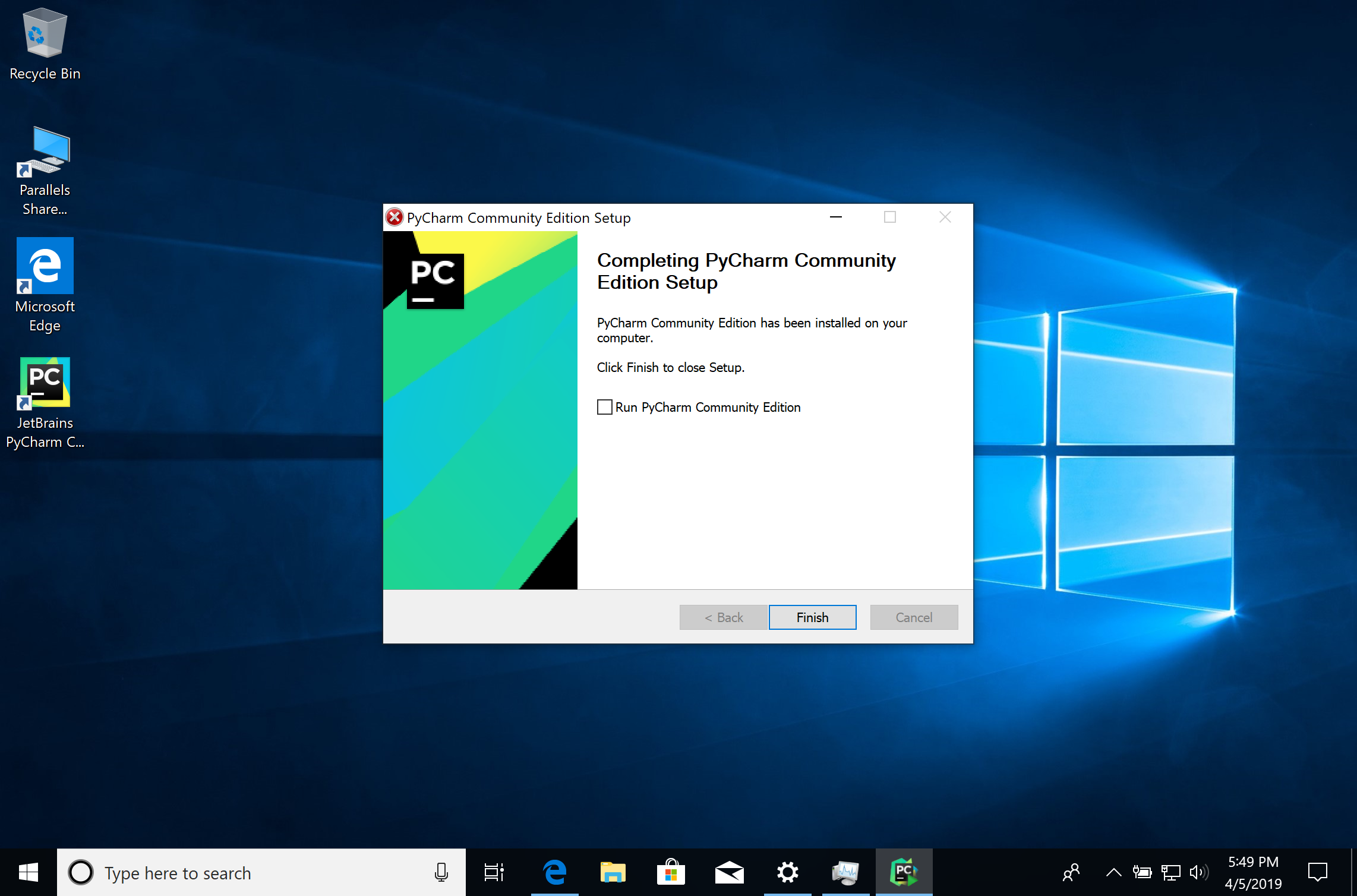The width and height of the screenshot is (1357, 896).
Task: Open Task View from taskbar
Action: click(x=494, y=872)
